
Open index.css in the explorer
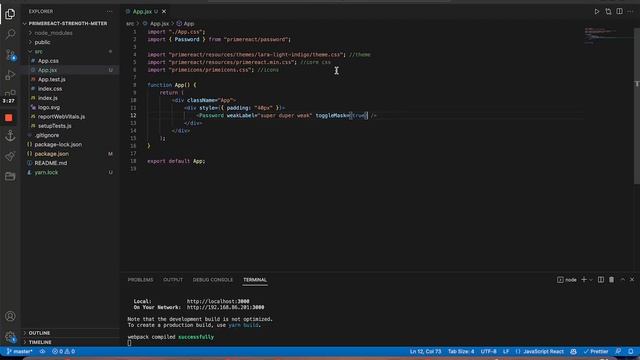pyautogui.click(x=50, y=89)
